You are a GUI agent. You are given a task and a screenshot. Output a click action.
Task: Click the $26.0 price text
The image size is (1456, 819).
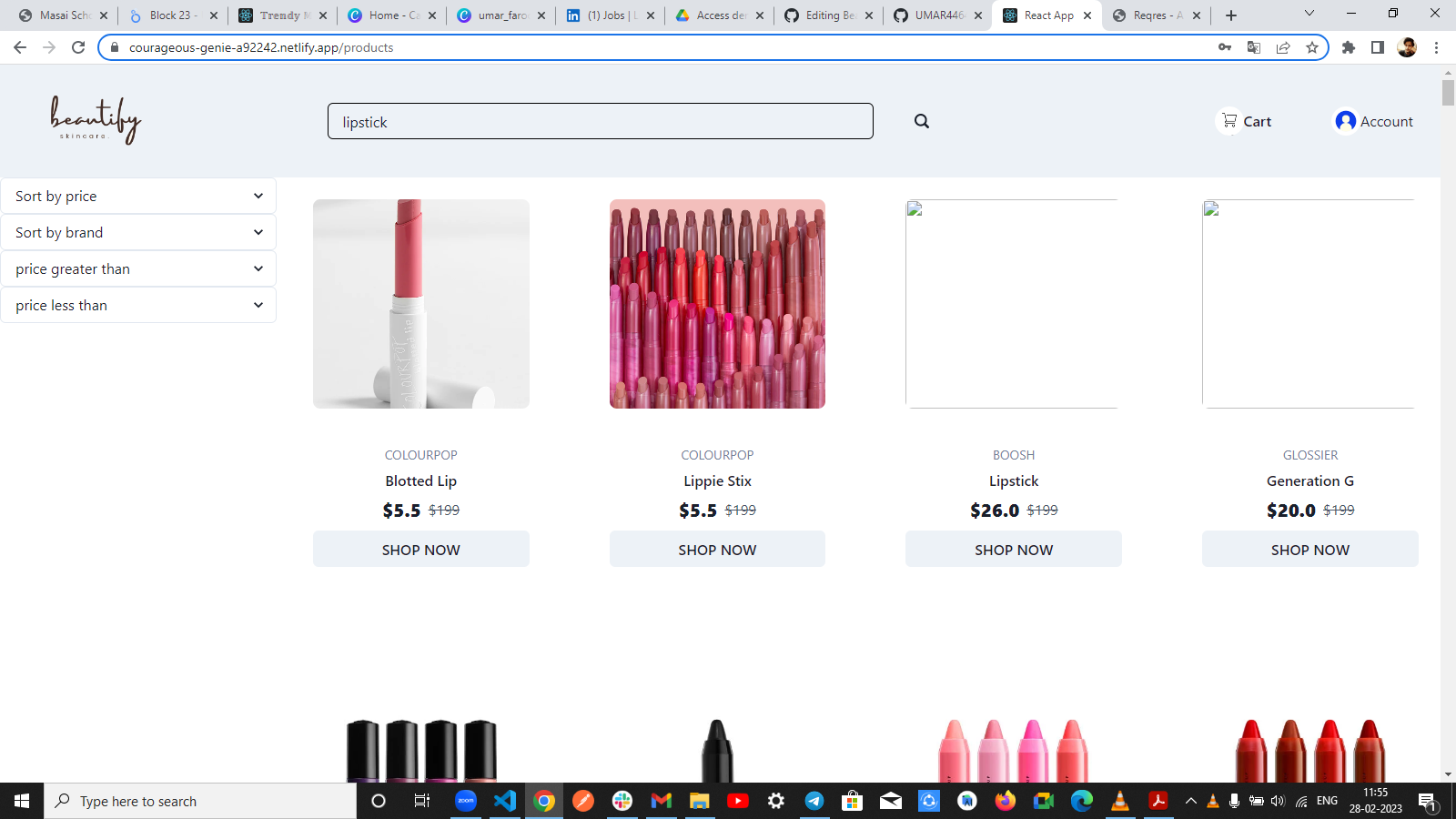pyautogui.click(x=995, y=511)
